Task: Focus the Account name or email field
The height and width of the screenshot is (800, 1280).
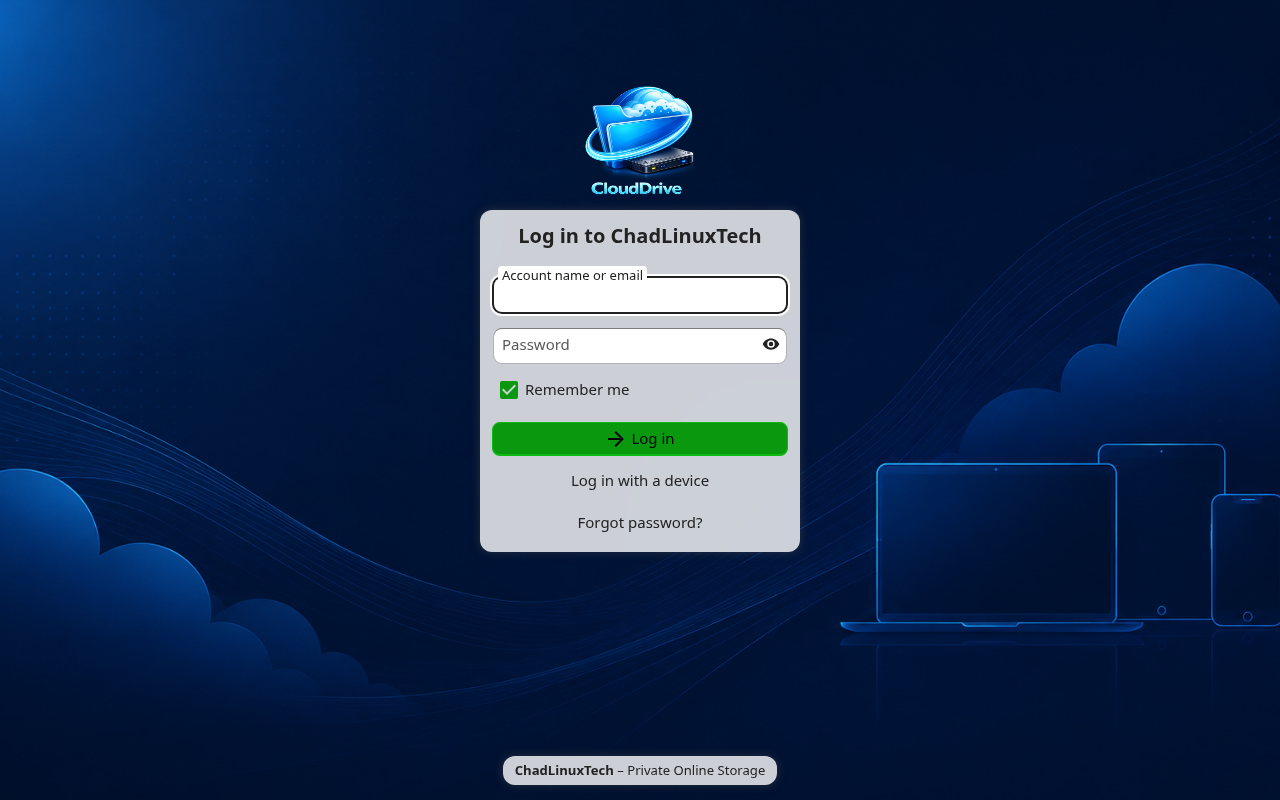Action: point(640,295)
